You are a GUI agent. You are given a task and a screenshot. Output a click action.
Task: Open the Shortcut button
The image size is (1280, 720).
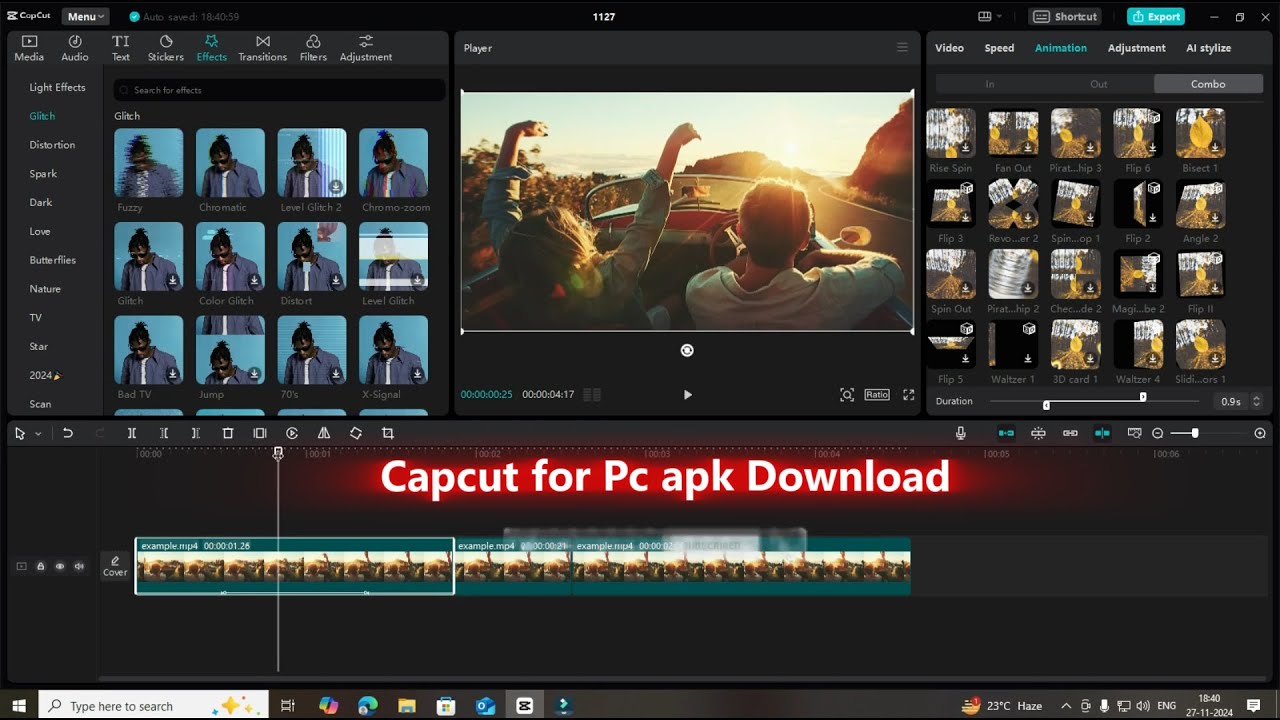pos(1066,16)
